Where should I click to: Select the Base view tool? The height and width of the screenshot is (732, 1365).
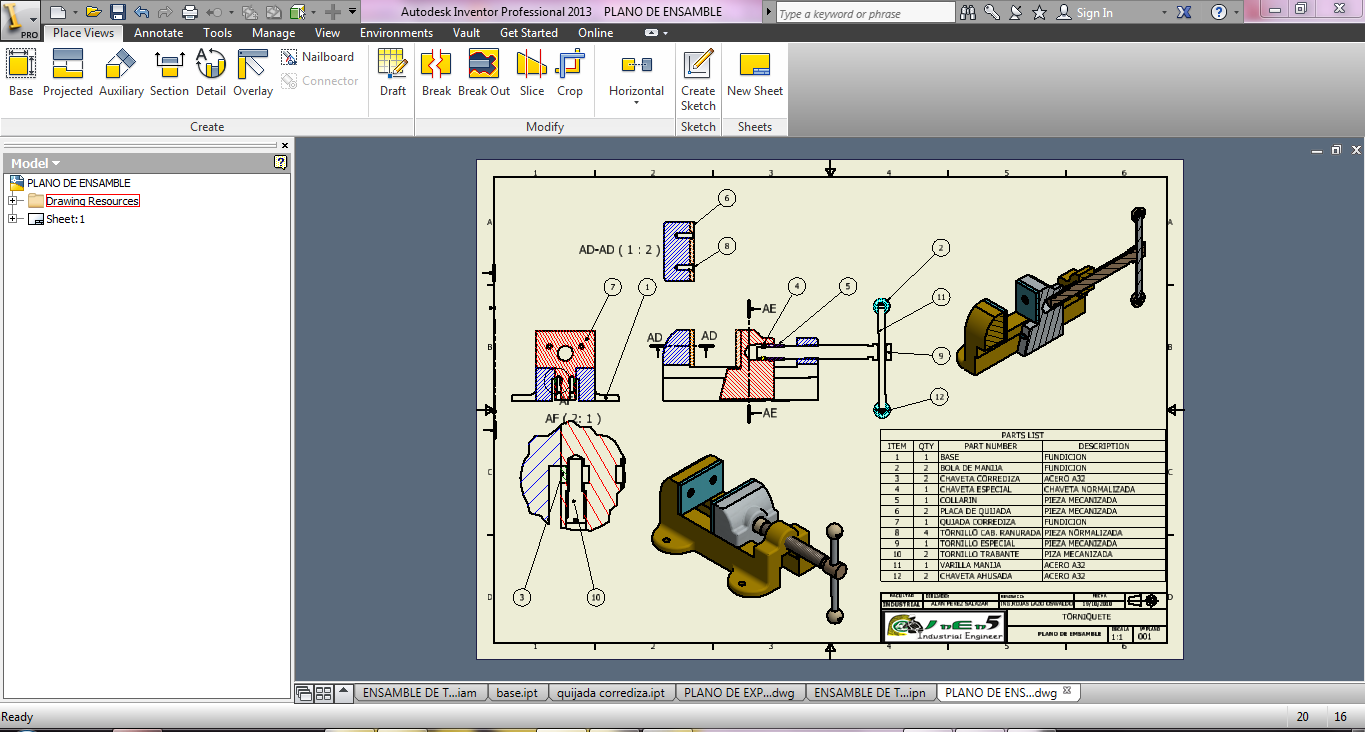[20, 72]
